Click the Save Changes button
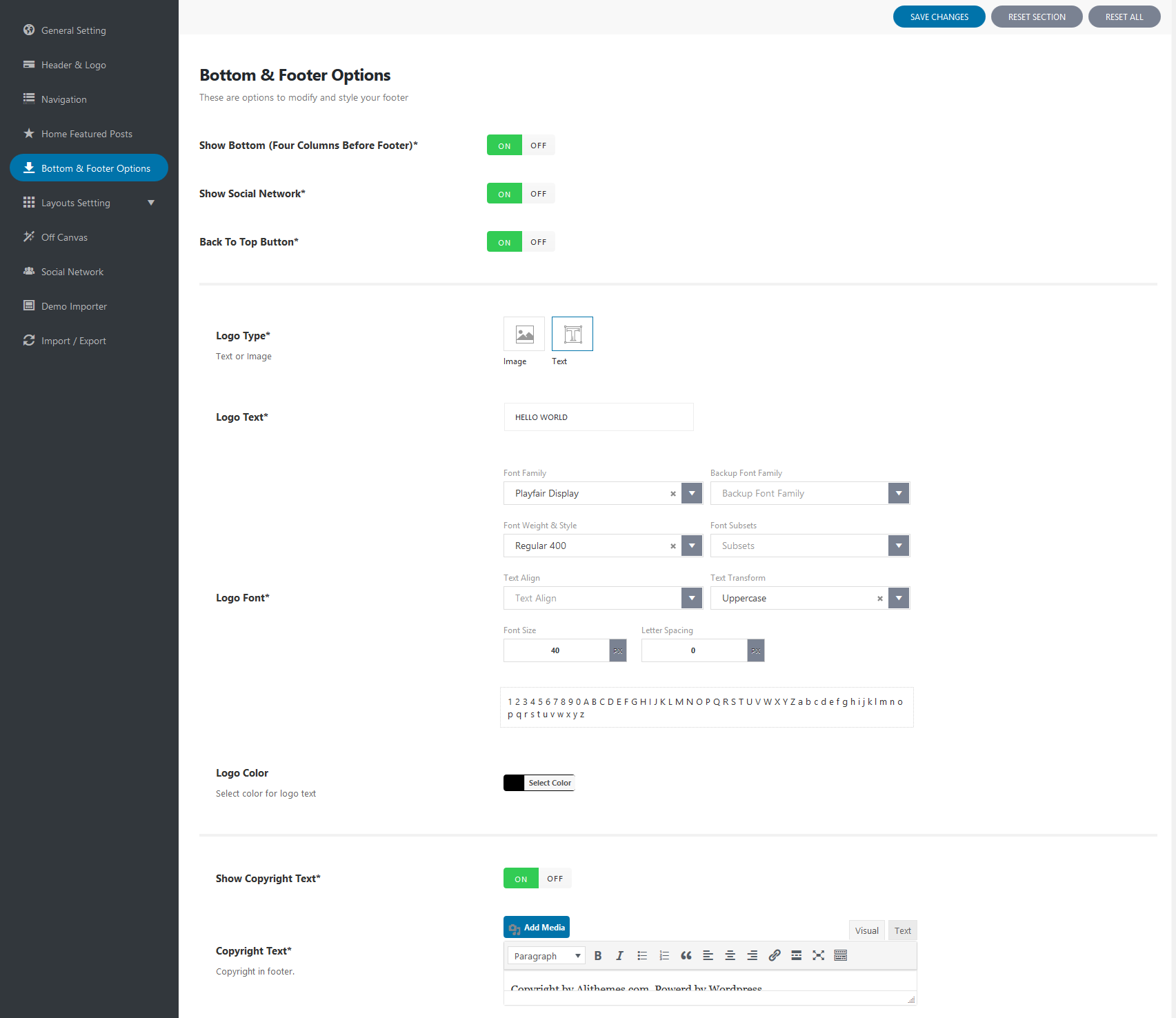 point(939,17)
